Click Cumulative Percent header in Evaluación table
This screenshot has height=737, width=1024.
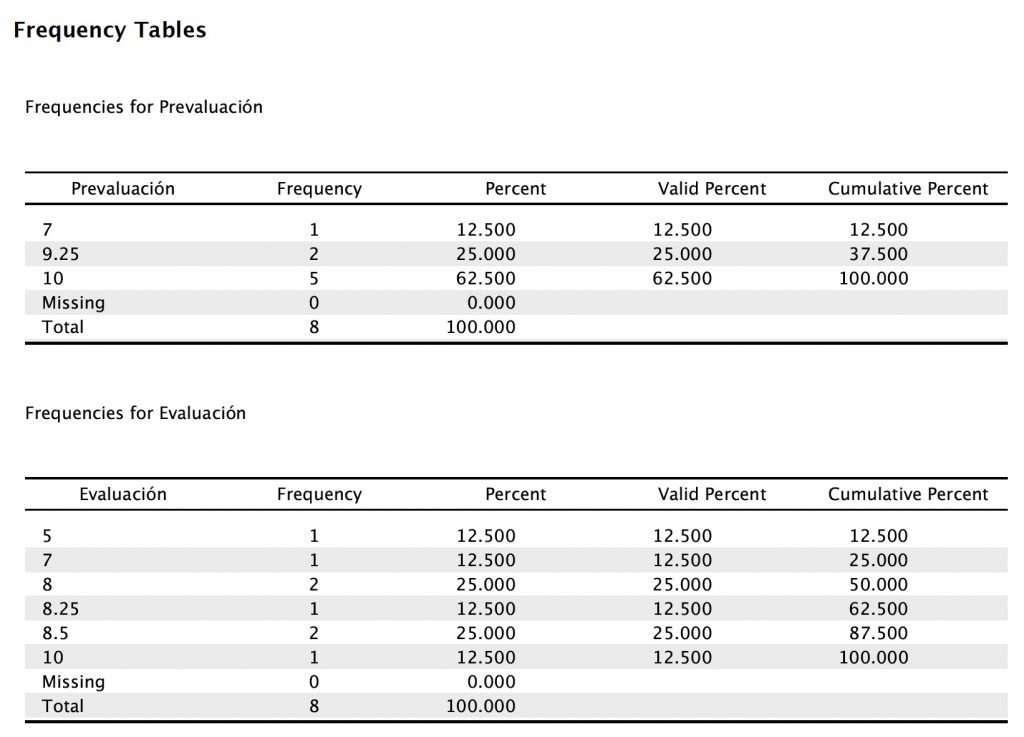click(x=907, y=494)
